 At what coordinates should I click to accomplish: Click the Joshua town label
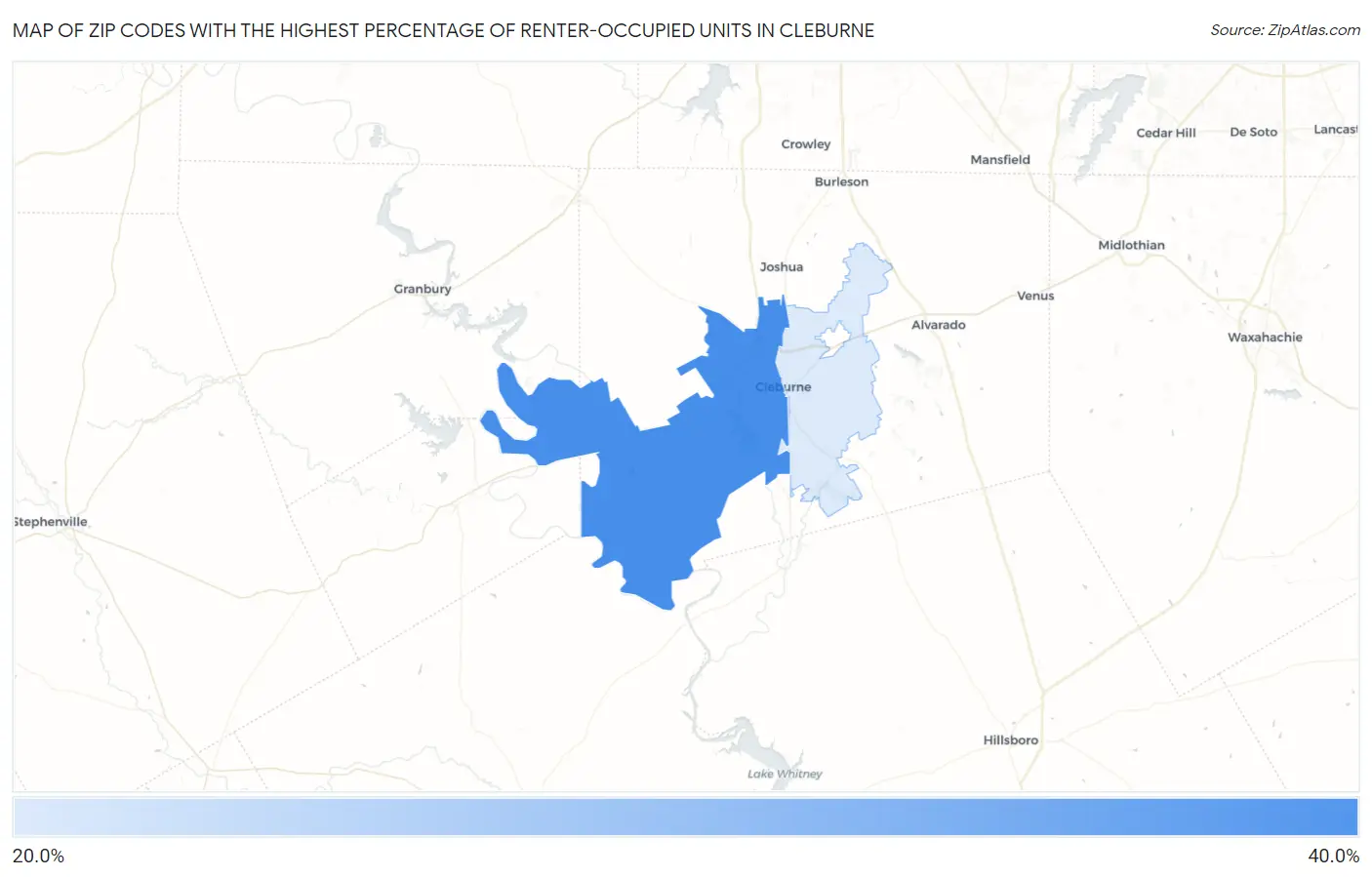782,266
